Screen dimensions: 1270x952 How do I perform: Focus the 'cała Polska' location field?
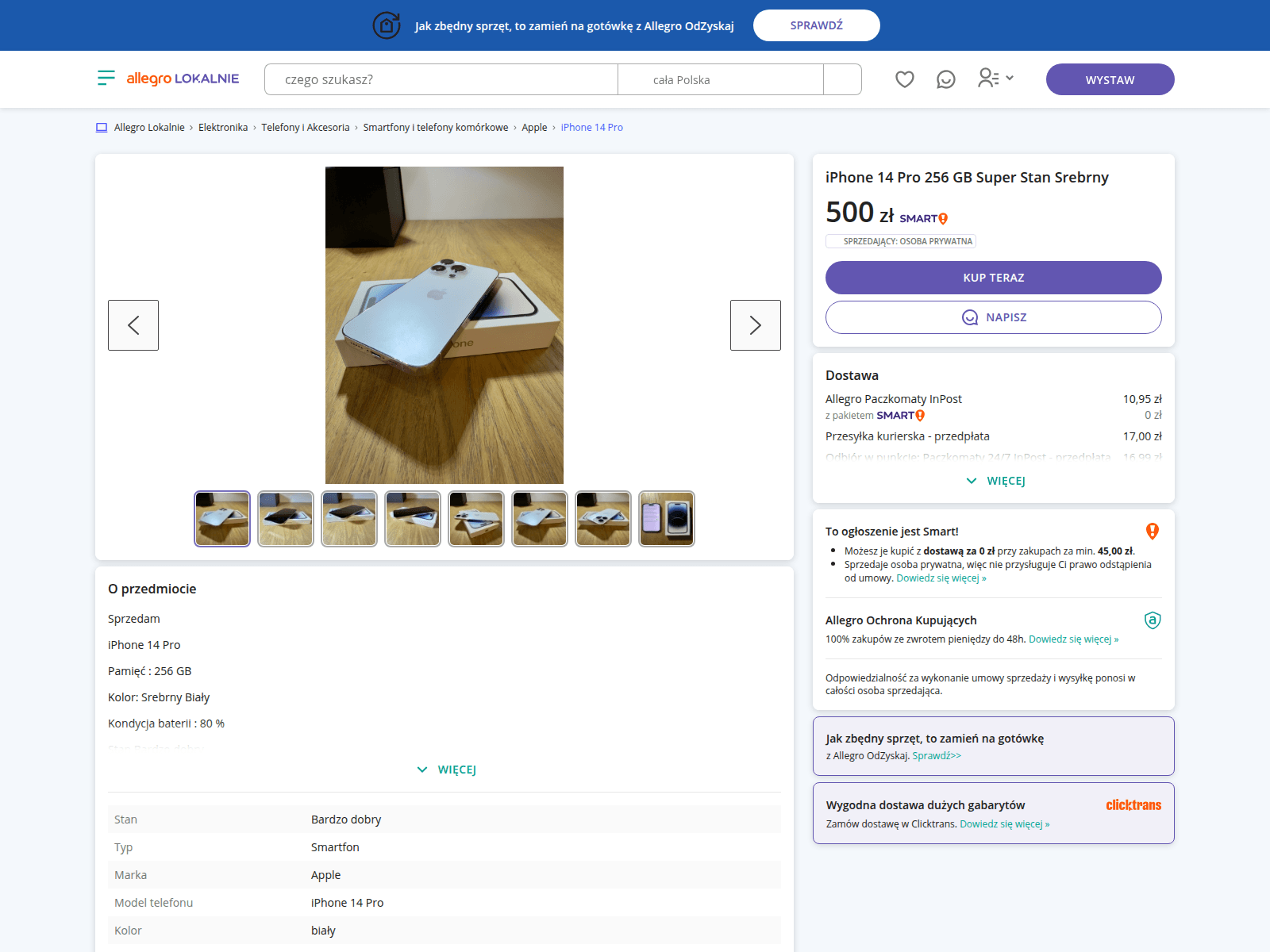[721, 79]
